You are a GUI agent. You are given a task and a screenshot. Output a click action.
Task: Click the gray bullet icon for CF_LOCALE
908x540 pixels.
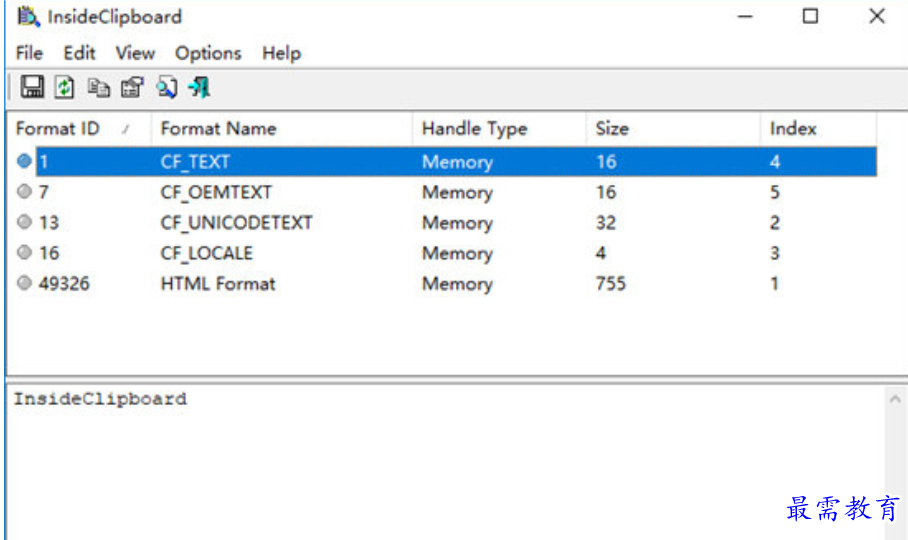point(24,252)
